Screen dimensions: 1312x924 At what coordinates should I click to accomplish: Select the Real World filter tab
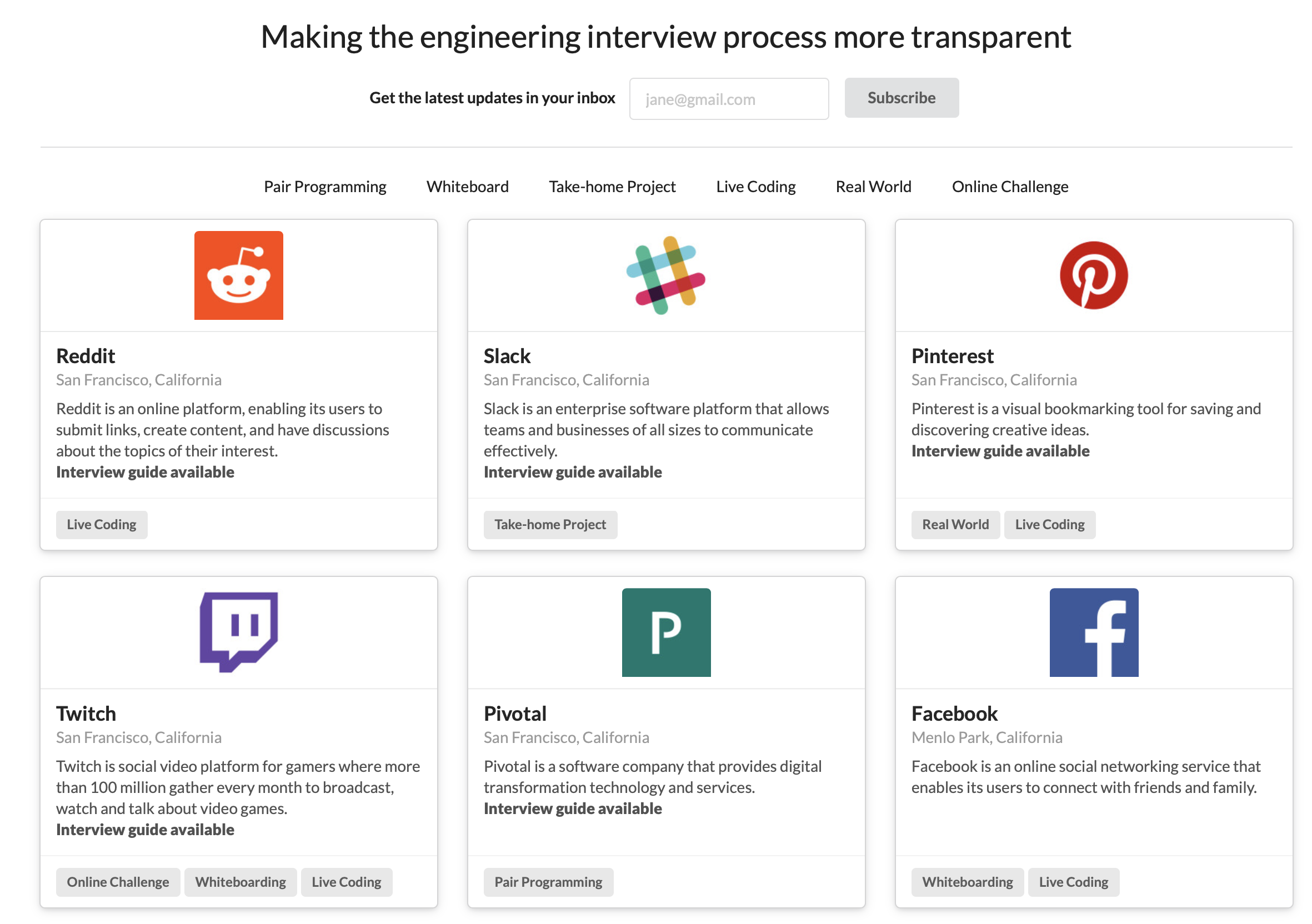(x=873, y=187)
